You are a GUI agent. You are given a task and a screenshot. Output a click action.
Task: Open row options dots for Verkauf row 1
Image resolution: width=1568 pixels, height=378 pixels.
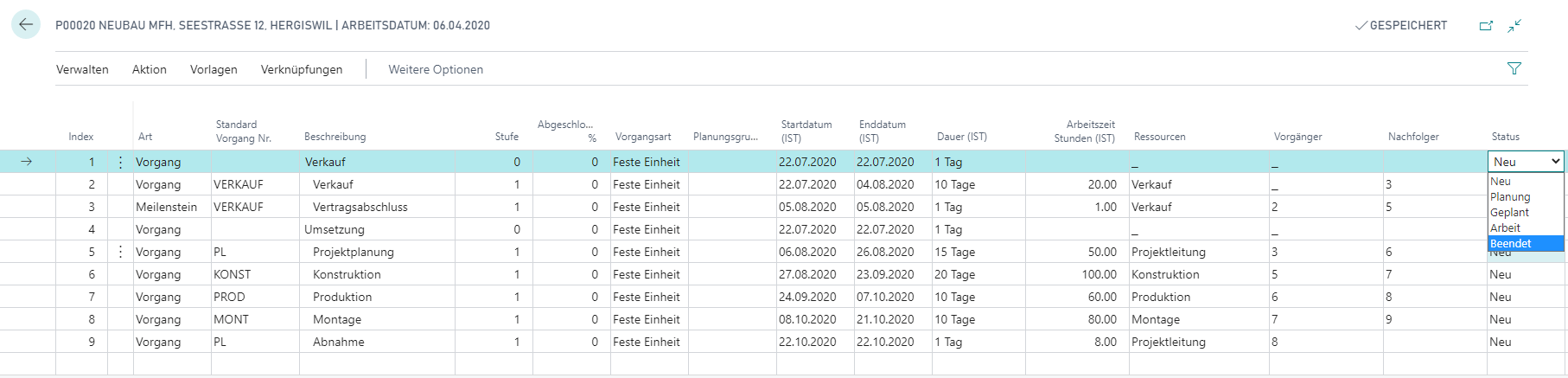coord(120,162)
